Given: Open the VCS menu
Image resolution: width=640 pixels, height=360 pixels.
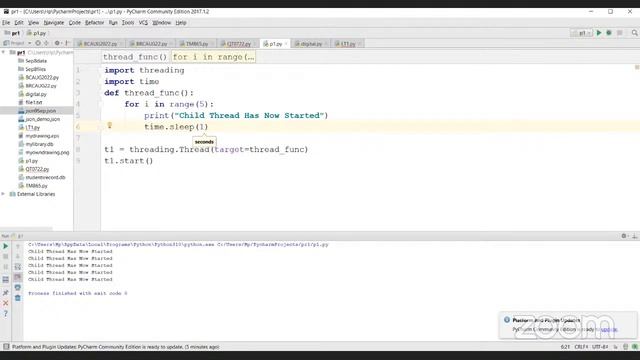Looking at the screenshot, I should 143,22.
